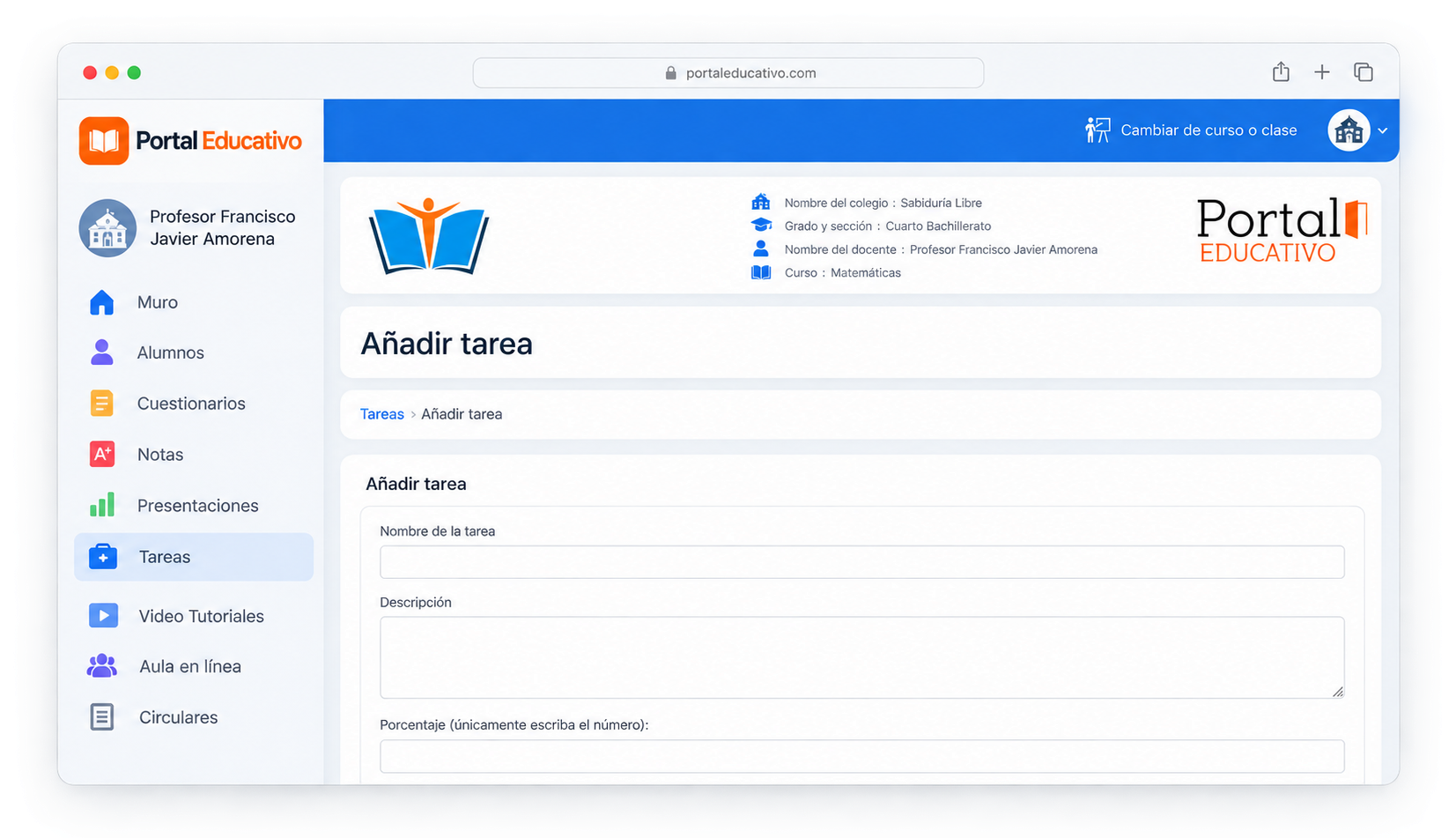Click the Cuestionarios yellow document icon
The width and height of the screenshot is (1456, 838).
(102, 404)
